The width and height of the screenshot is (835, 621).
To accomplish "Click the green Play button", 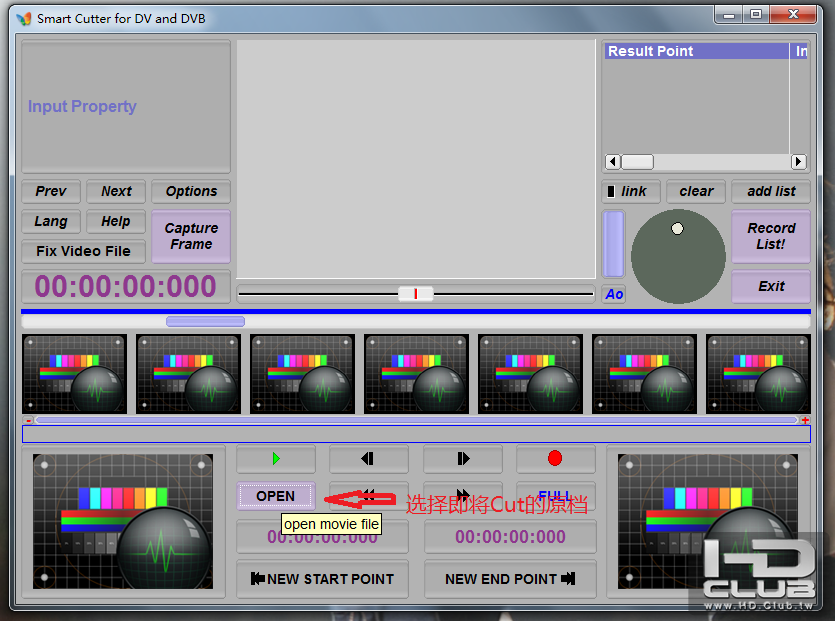I will click(x=276, y=459).
